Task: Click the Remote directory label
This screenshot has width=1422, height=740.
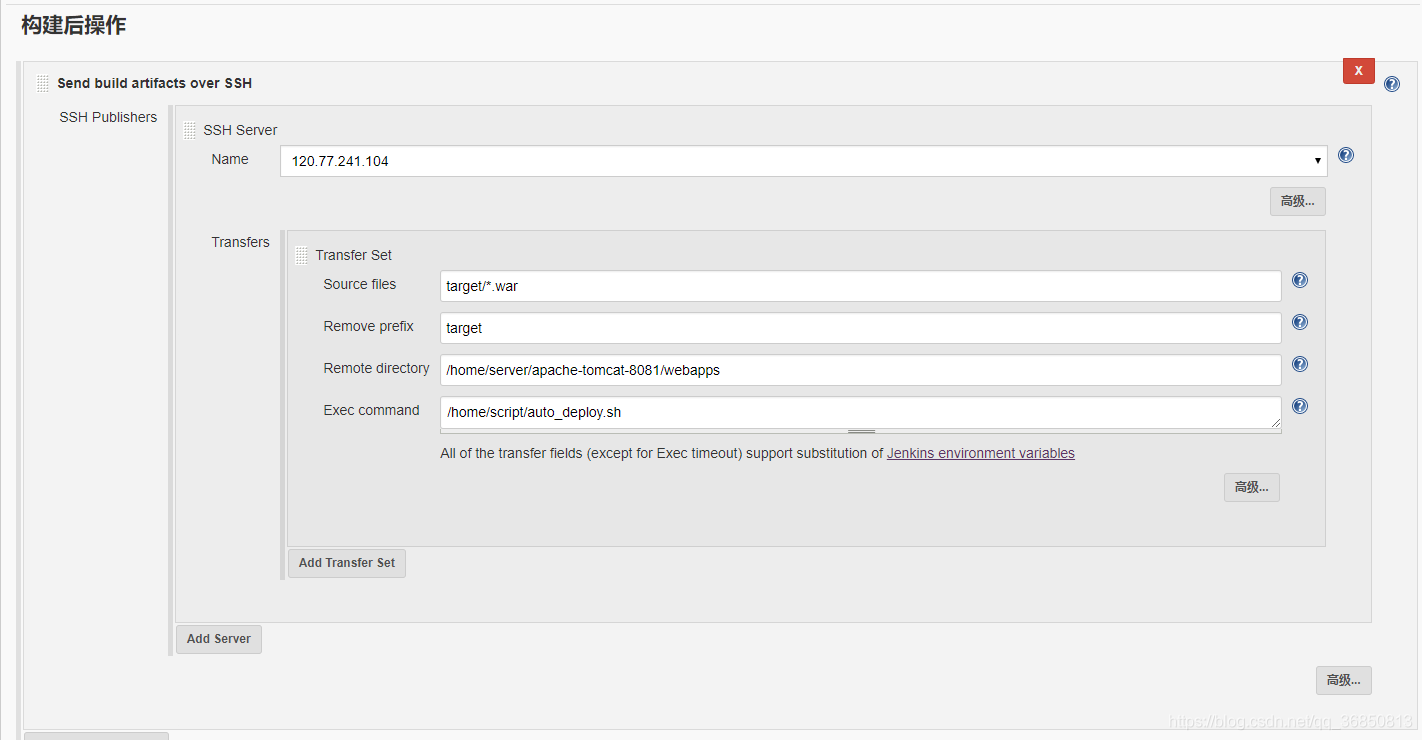Action: click(376, 368)
